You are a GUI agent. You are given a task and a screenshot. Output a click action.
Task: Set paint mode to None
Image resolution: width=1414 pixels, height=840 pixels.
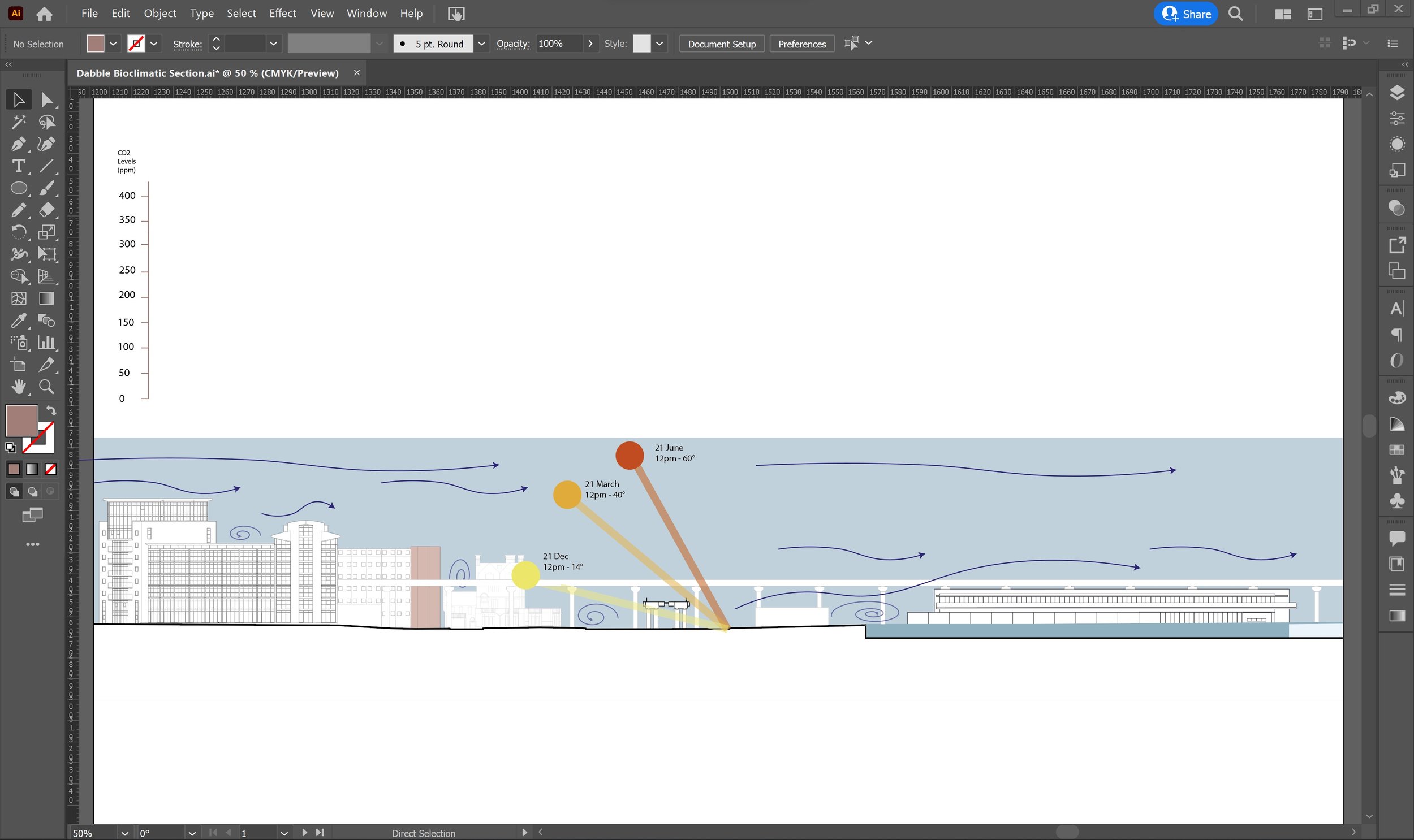point(50,469)
